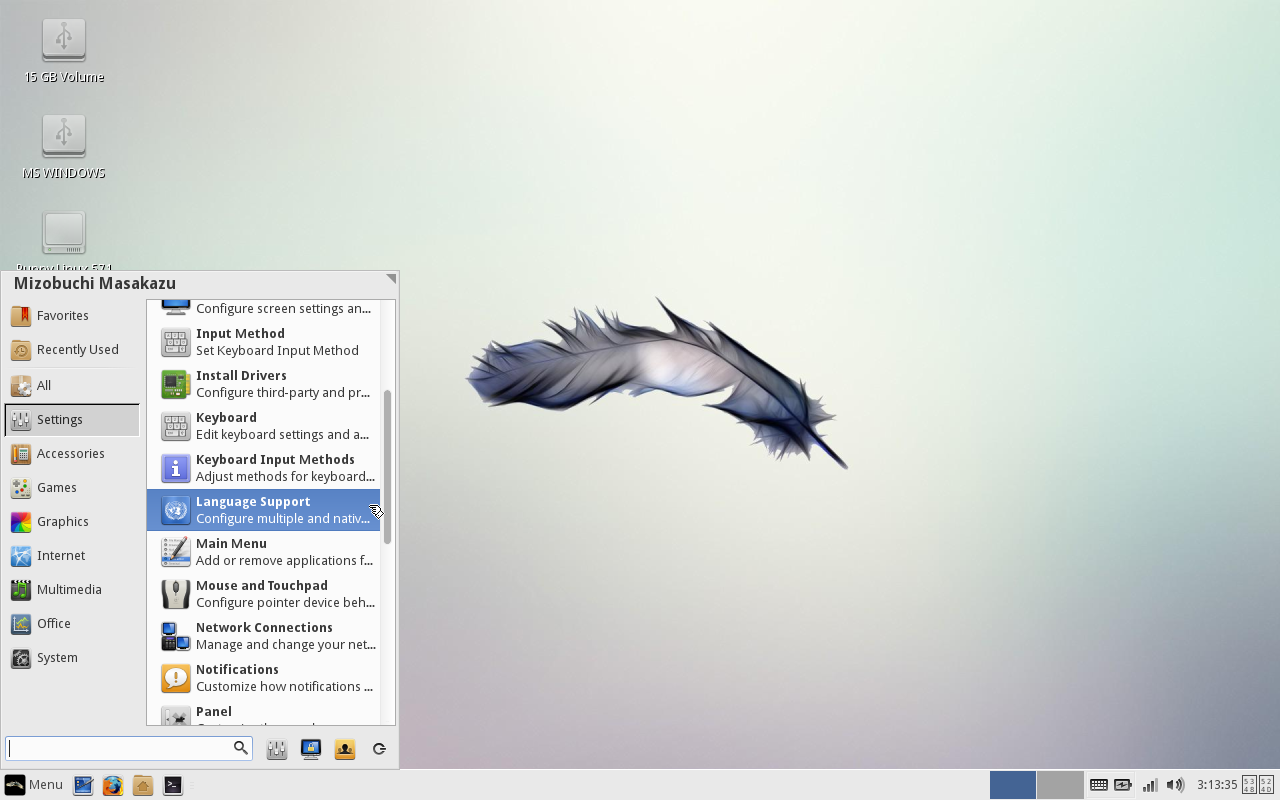Open the MS WINDOWS desktop drive icon
The width and height of the screenshot is (1280, 800).
point(64,147)
